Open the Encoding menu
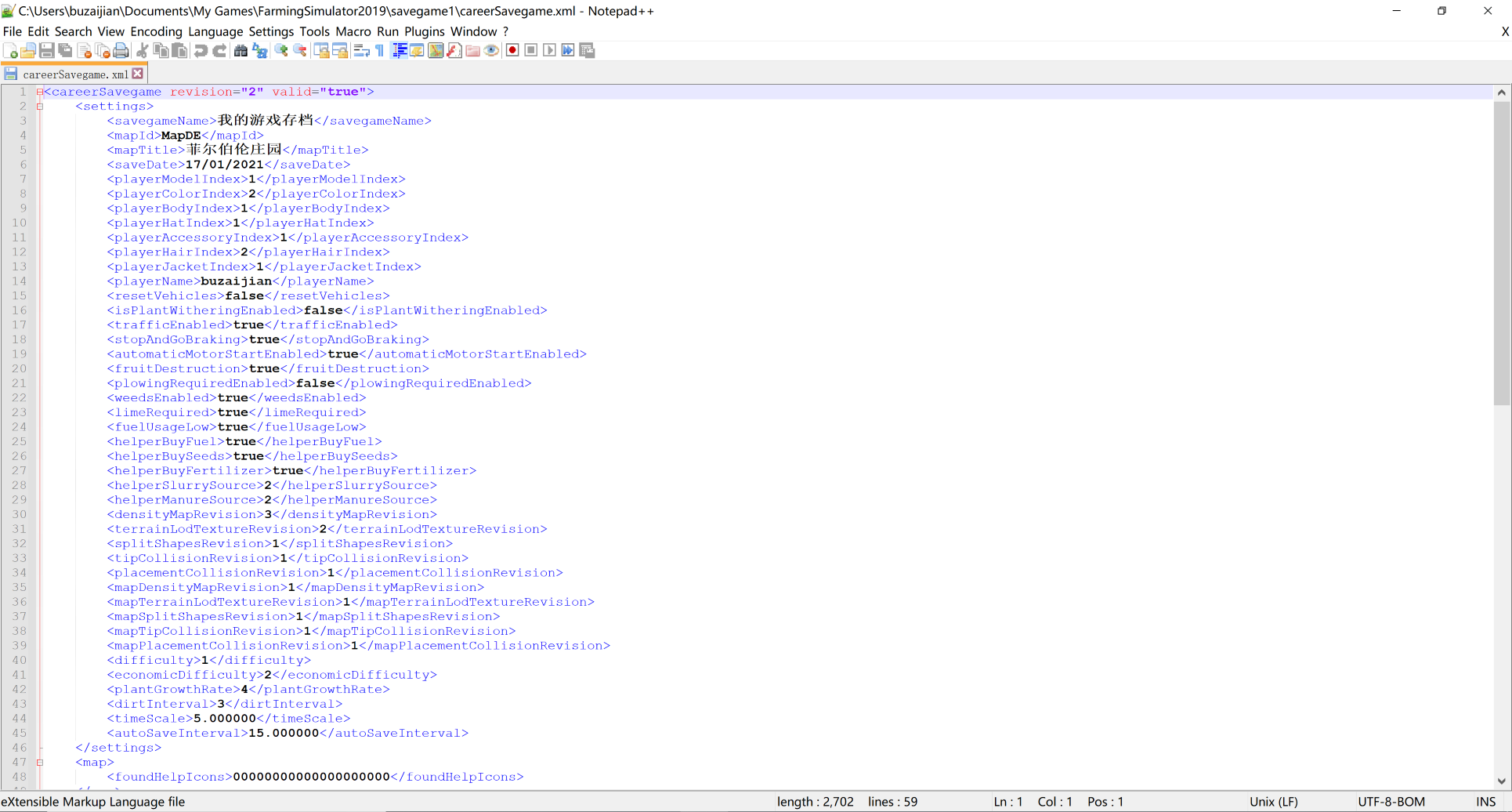The height and width of the screenshot is (812, 1512). [156, 31]
